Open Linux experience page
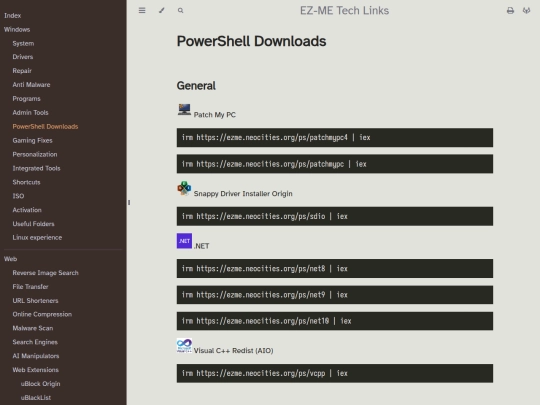 coord(37,238)
